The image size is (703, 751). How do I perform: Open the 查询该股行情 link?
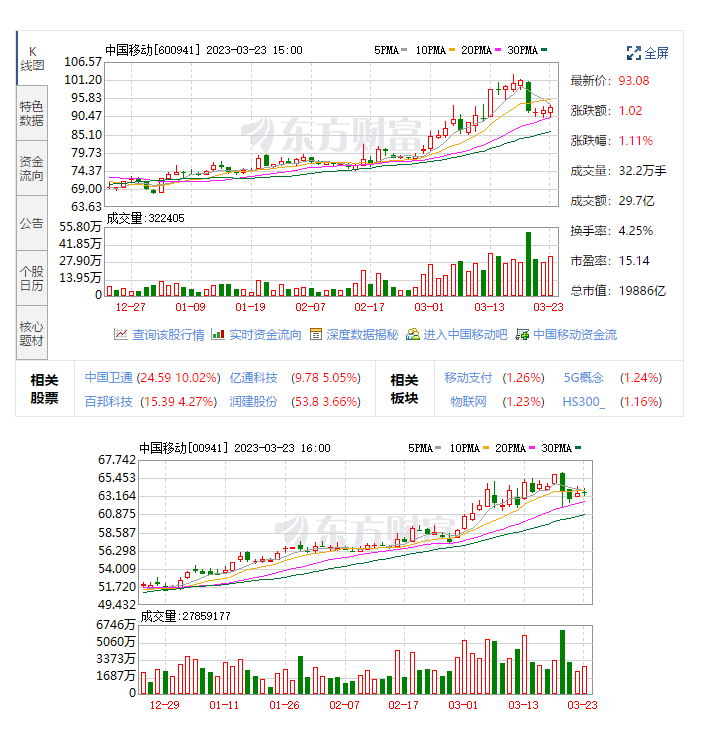(x=168, y=335)
